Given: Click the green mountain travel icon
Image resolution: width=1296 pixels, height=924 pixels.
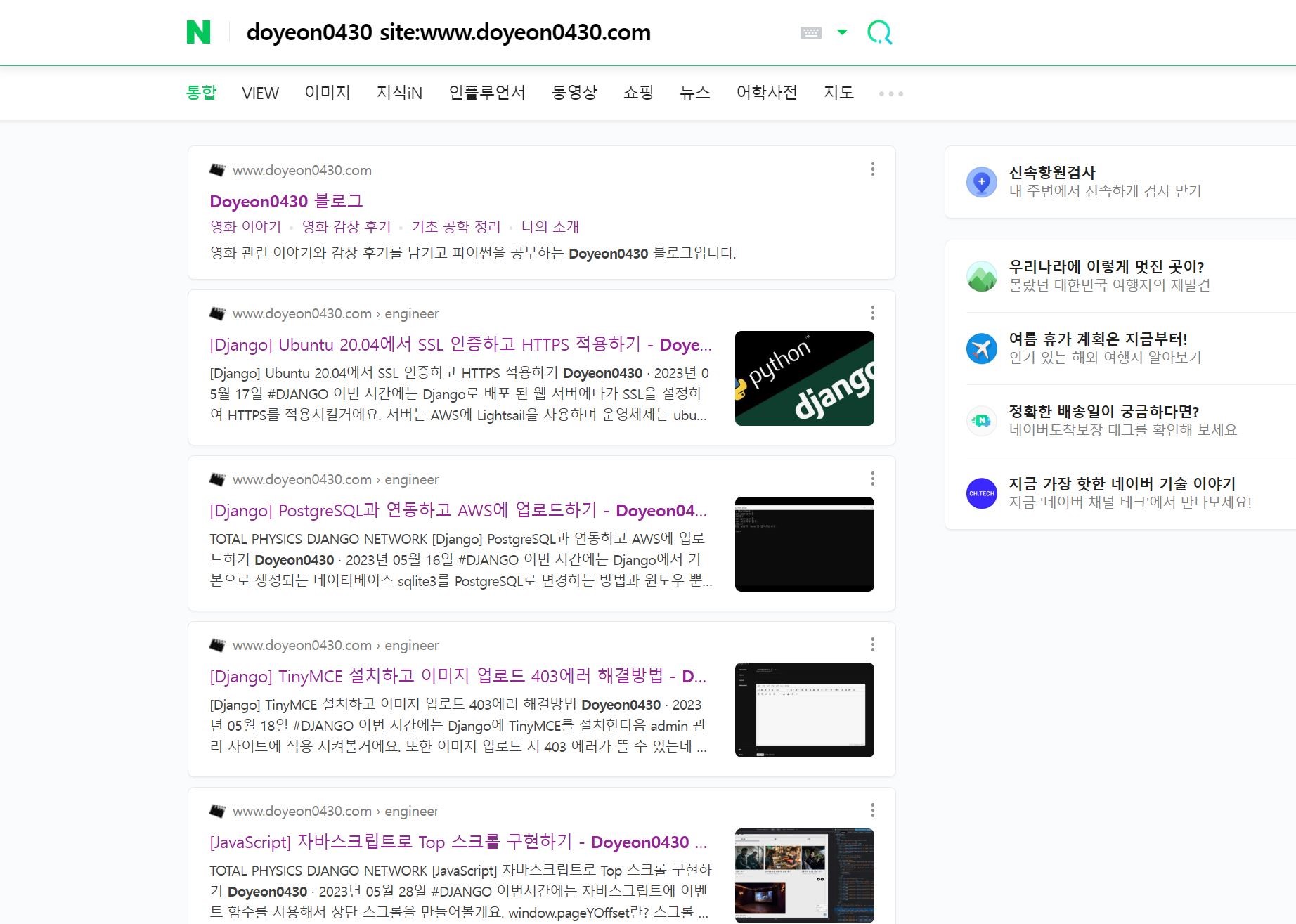Looking at the screenshot, I should 982,276.
